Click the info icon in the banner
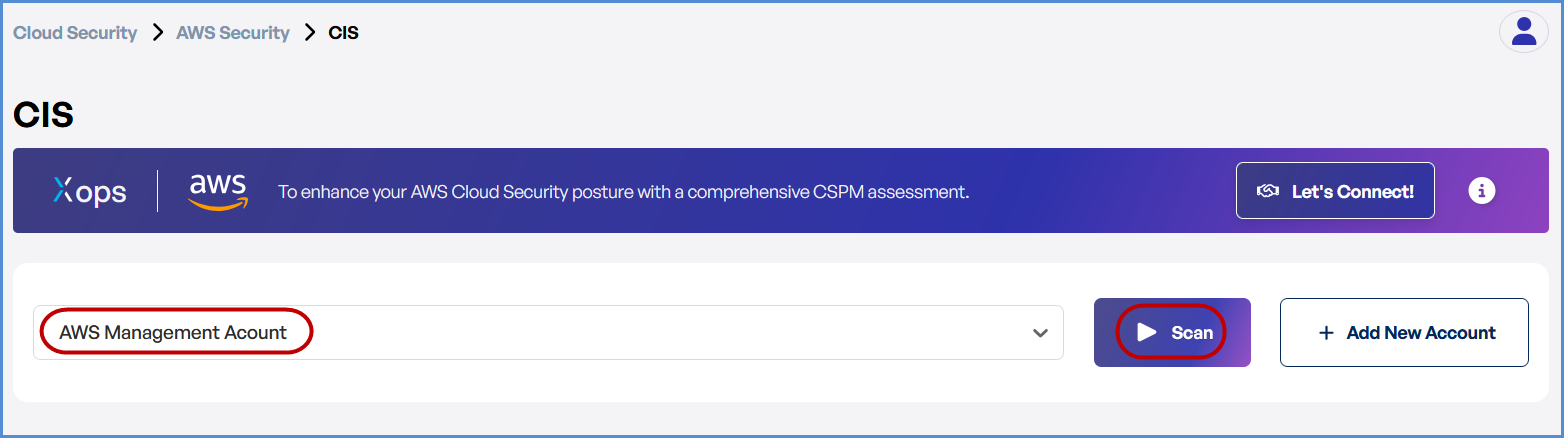 (x=1481, y=191)
